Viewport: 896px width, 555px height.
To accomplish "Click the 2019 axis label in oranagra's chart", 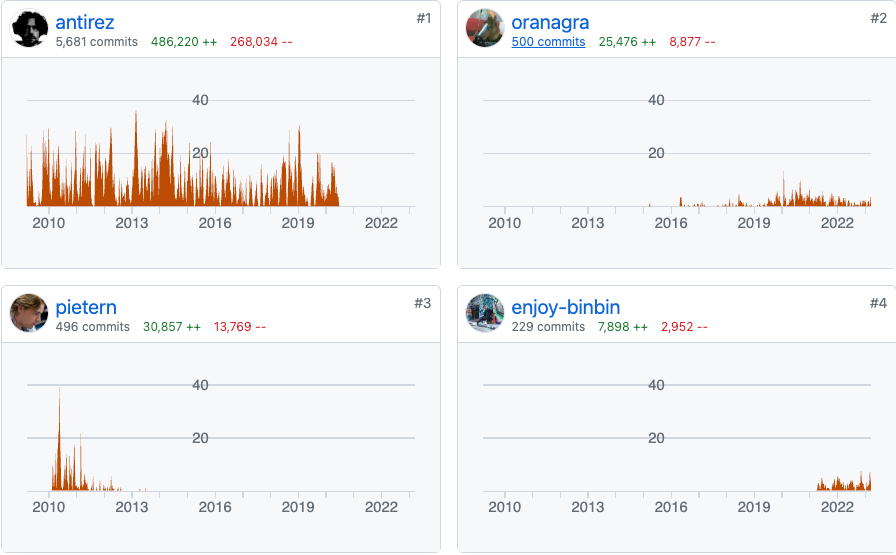I will coord(754,223).
